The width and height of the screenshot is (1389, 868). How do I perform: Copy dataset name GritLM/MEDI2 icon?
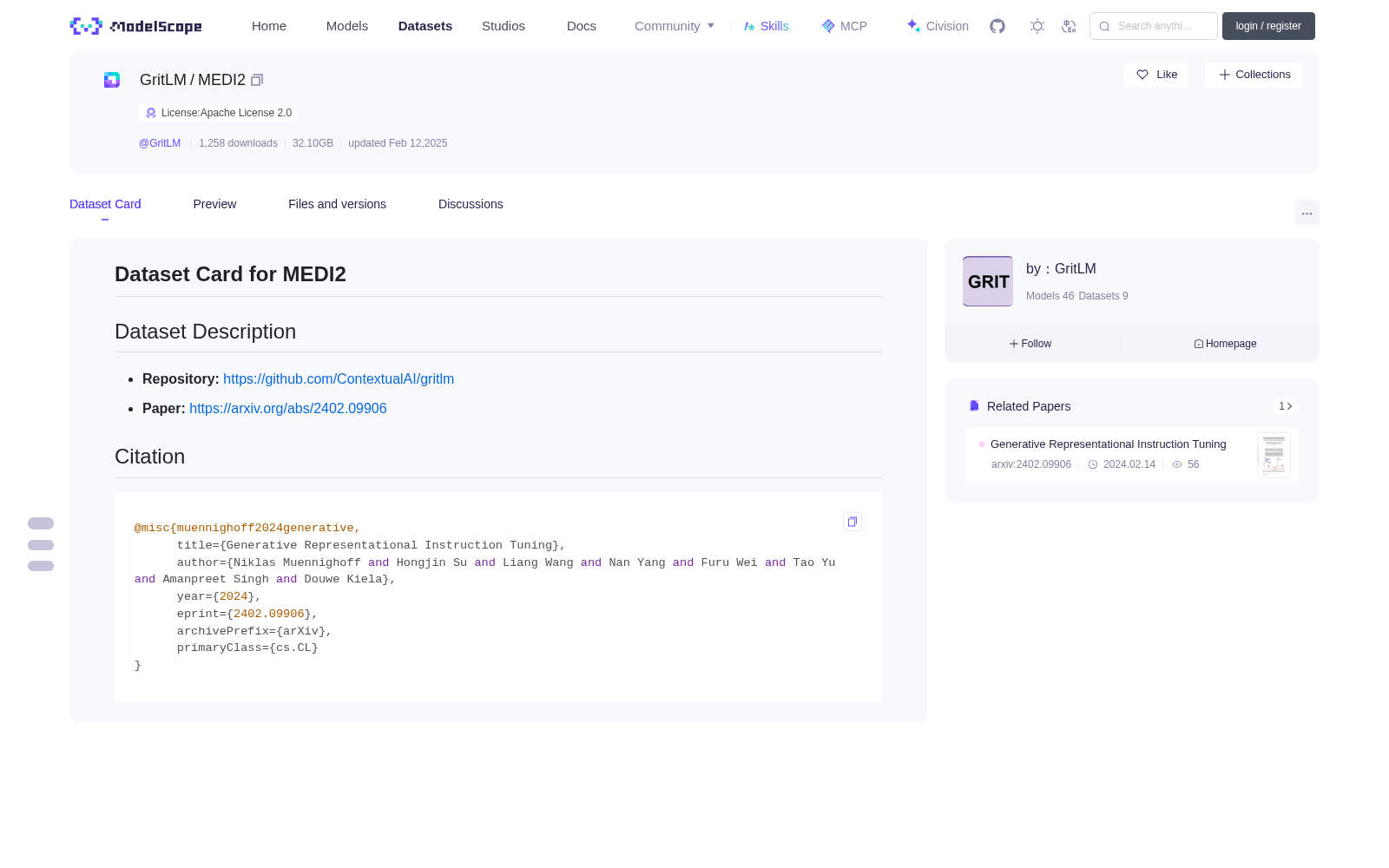tap(257, 80)
